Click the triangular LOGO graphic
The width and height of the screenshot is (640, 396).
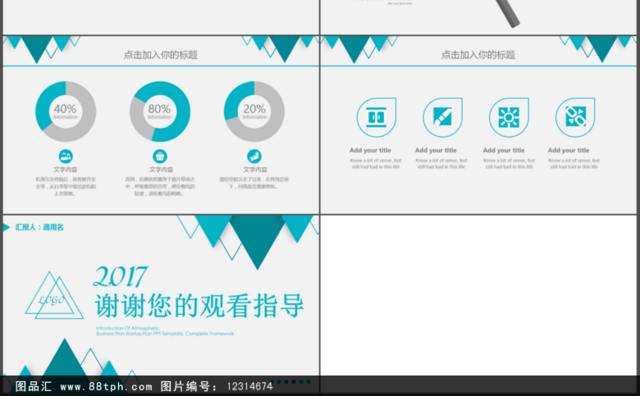click(54, 296)
